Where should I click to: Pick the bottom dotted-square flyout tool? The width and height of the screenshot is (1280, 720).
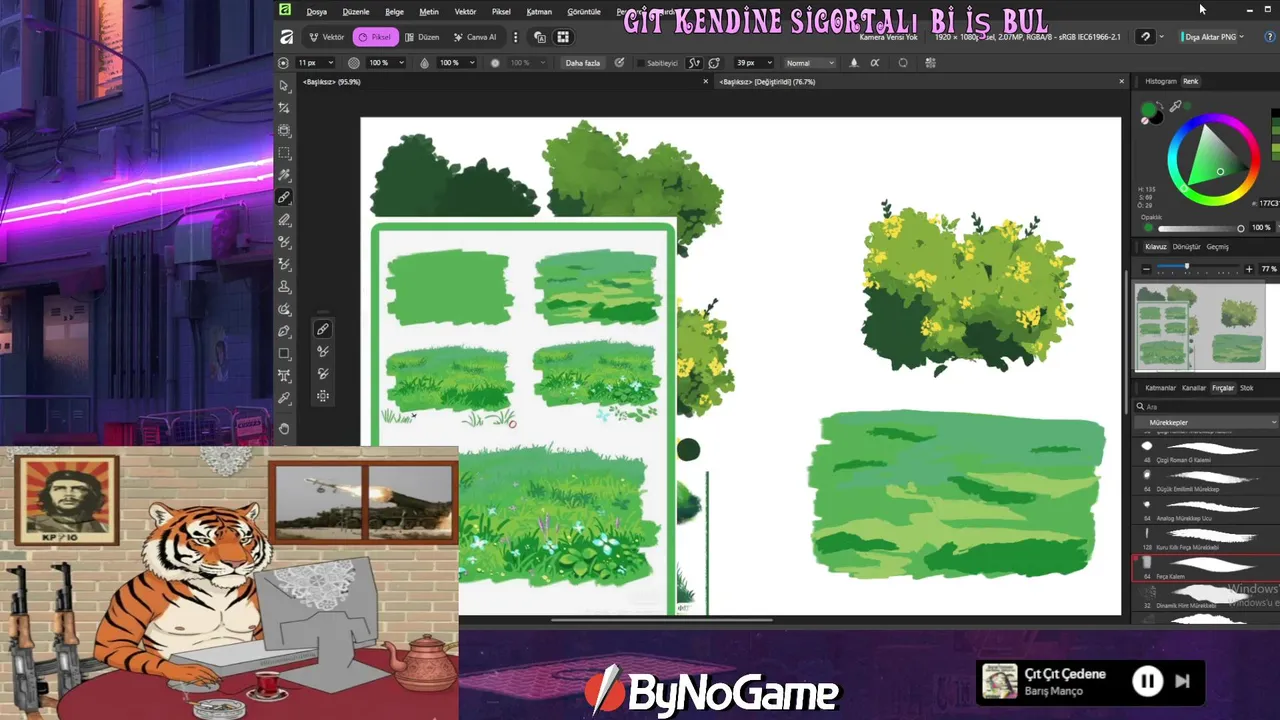tap(323, 396)
